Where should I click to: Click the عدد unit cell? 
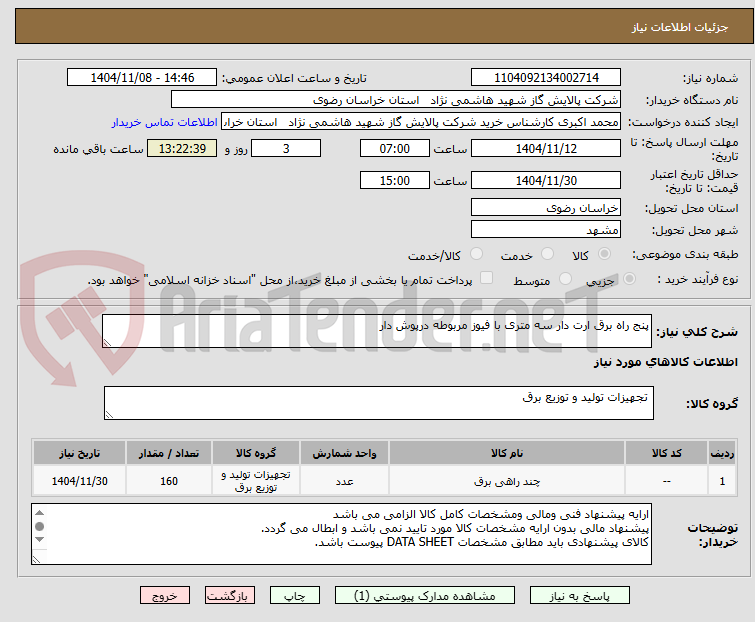[x=344, y=481]
